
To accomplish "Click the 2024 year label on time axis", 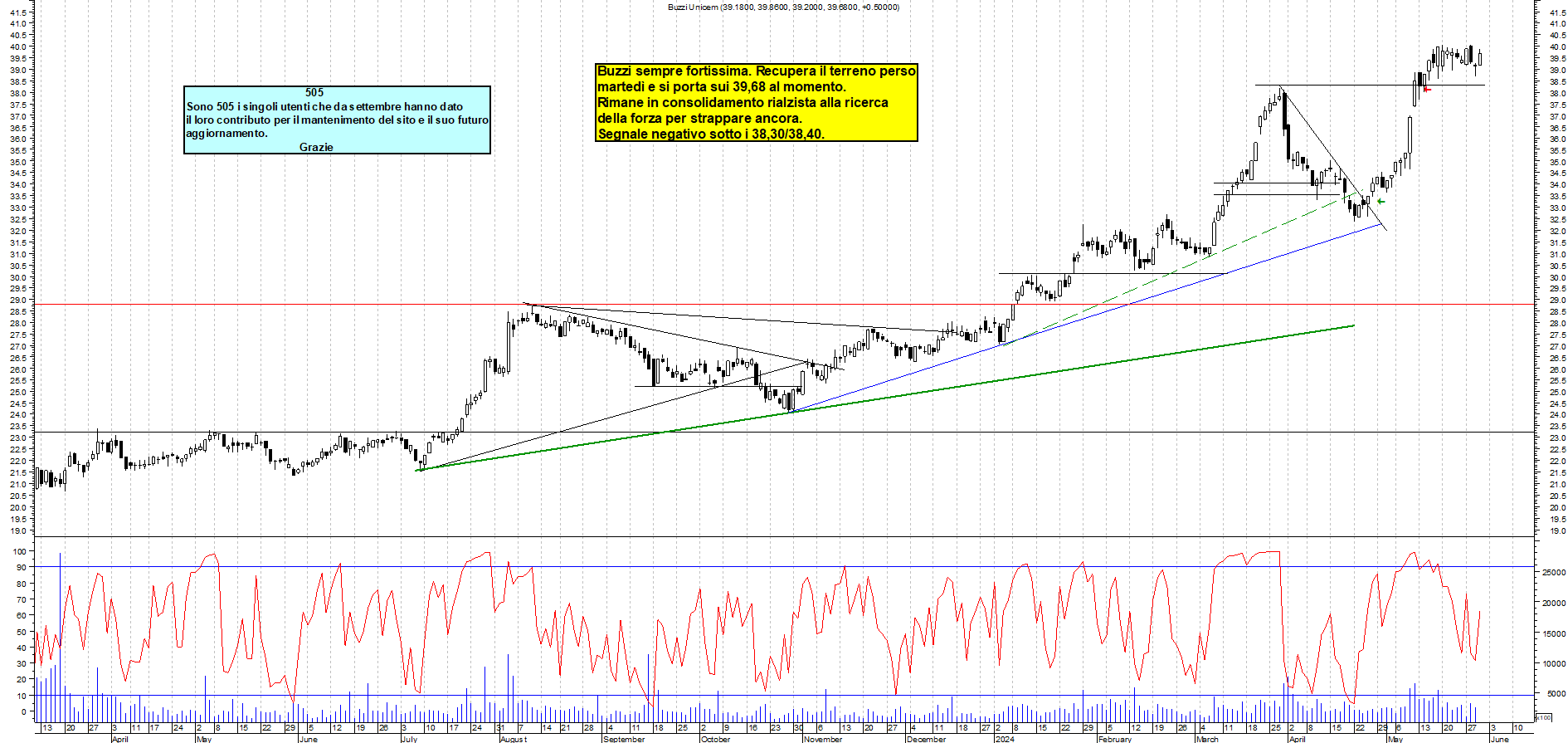I will 1005,739.
